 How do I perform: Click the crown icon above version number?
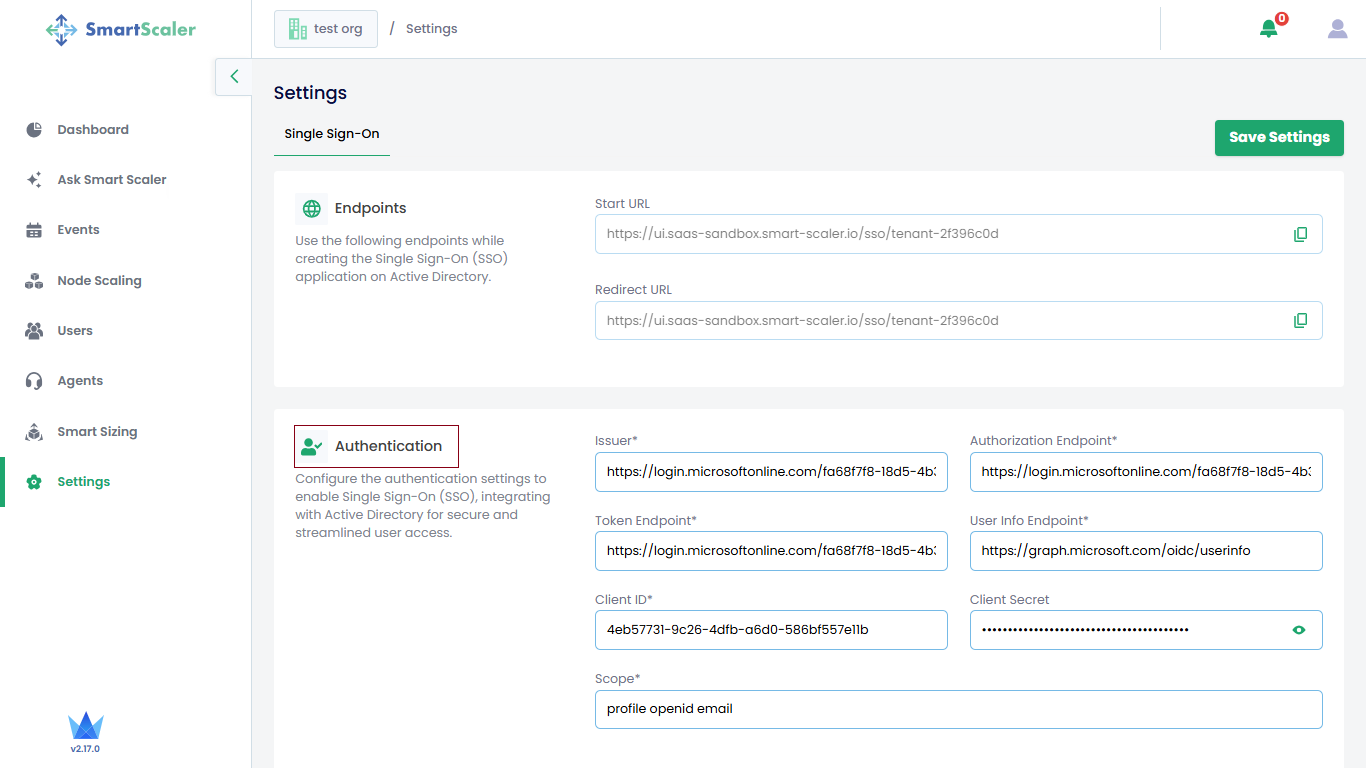point(86,726)
